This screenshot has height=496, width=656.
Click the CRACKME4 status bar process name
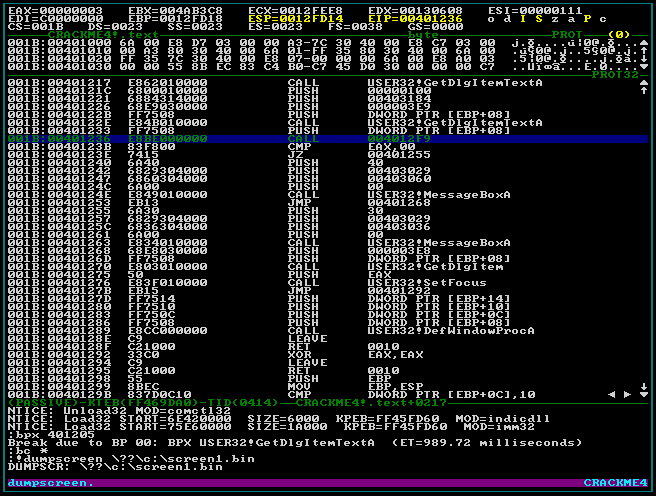[615, 483]
